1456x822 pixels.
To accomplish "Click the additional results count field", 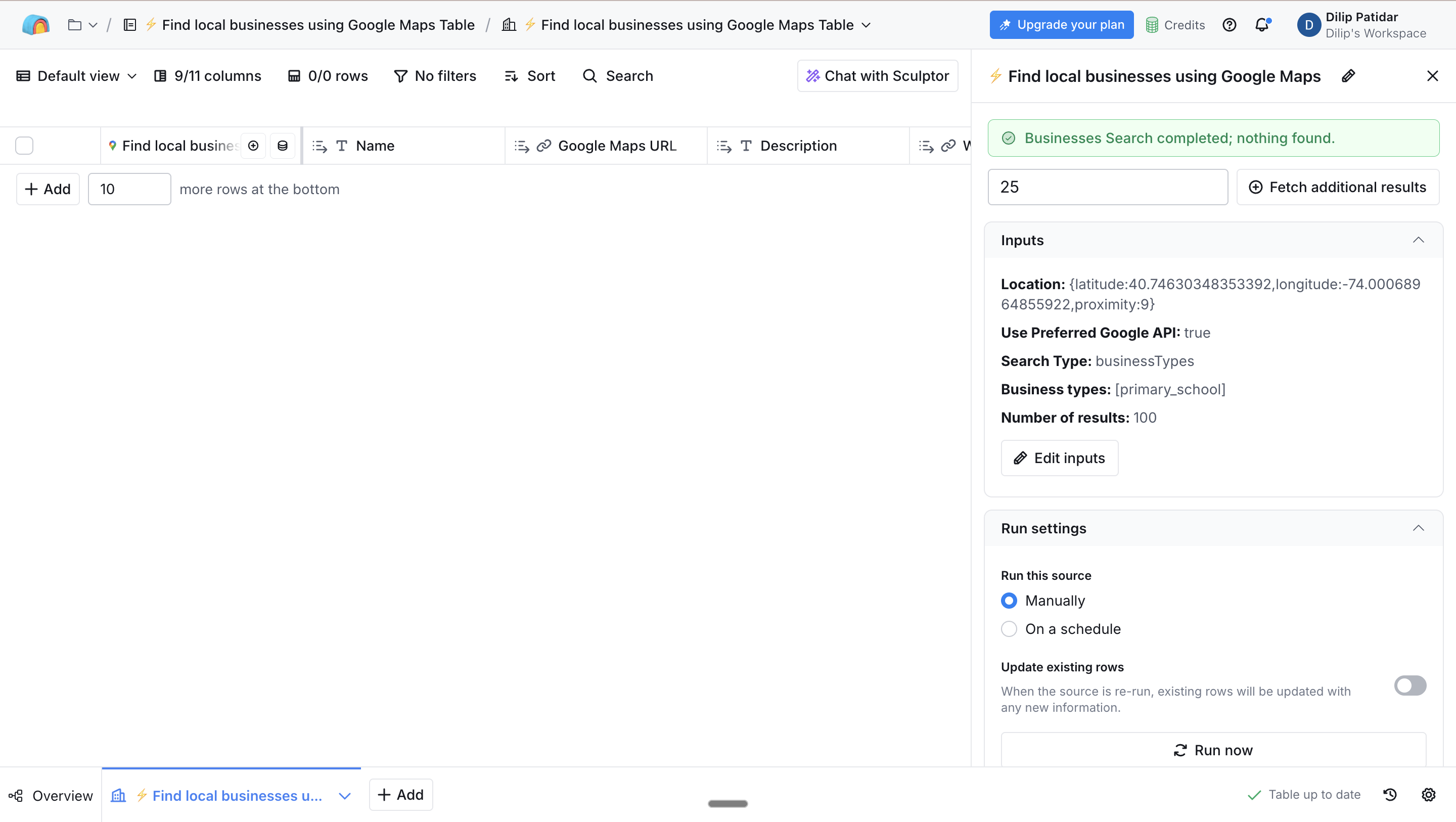I will [x=1107, y=187].
